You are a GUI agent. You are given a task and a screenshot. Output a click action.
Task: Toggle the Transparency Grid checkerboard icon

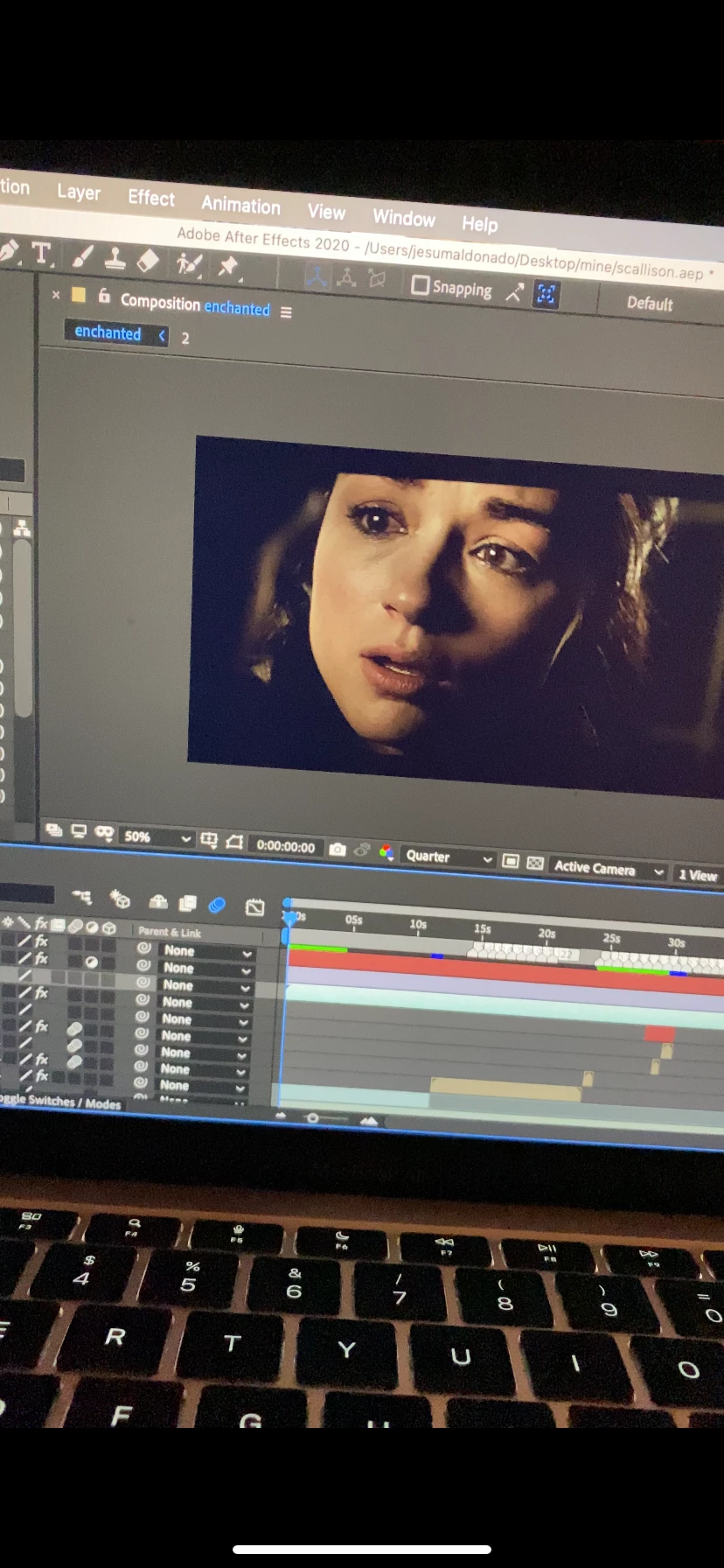tap(535, 863)
